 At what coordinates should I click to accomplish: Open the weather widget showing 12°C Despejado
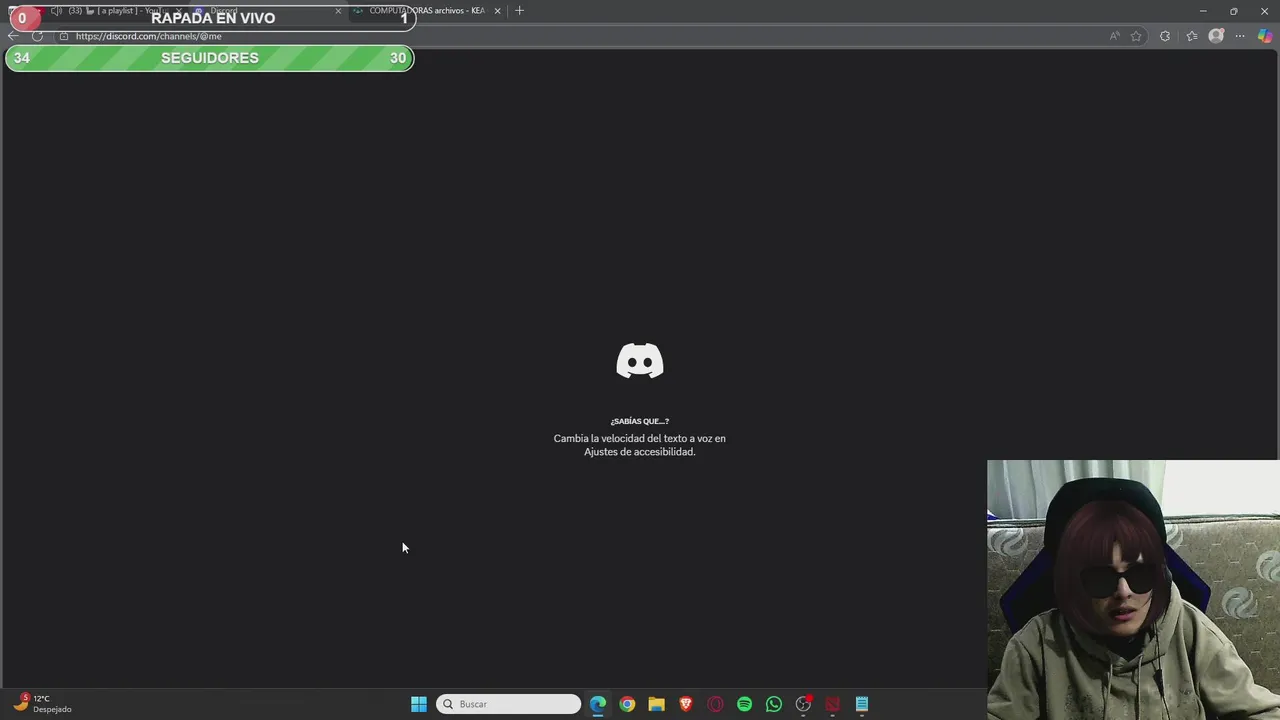42,704
